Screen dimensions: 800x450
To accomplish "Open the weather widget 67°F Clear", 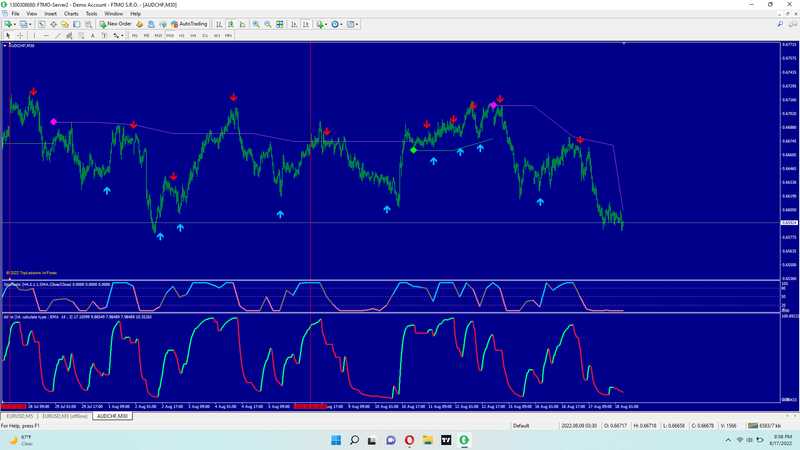I will 21,440.
